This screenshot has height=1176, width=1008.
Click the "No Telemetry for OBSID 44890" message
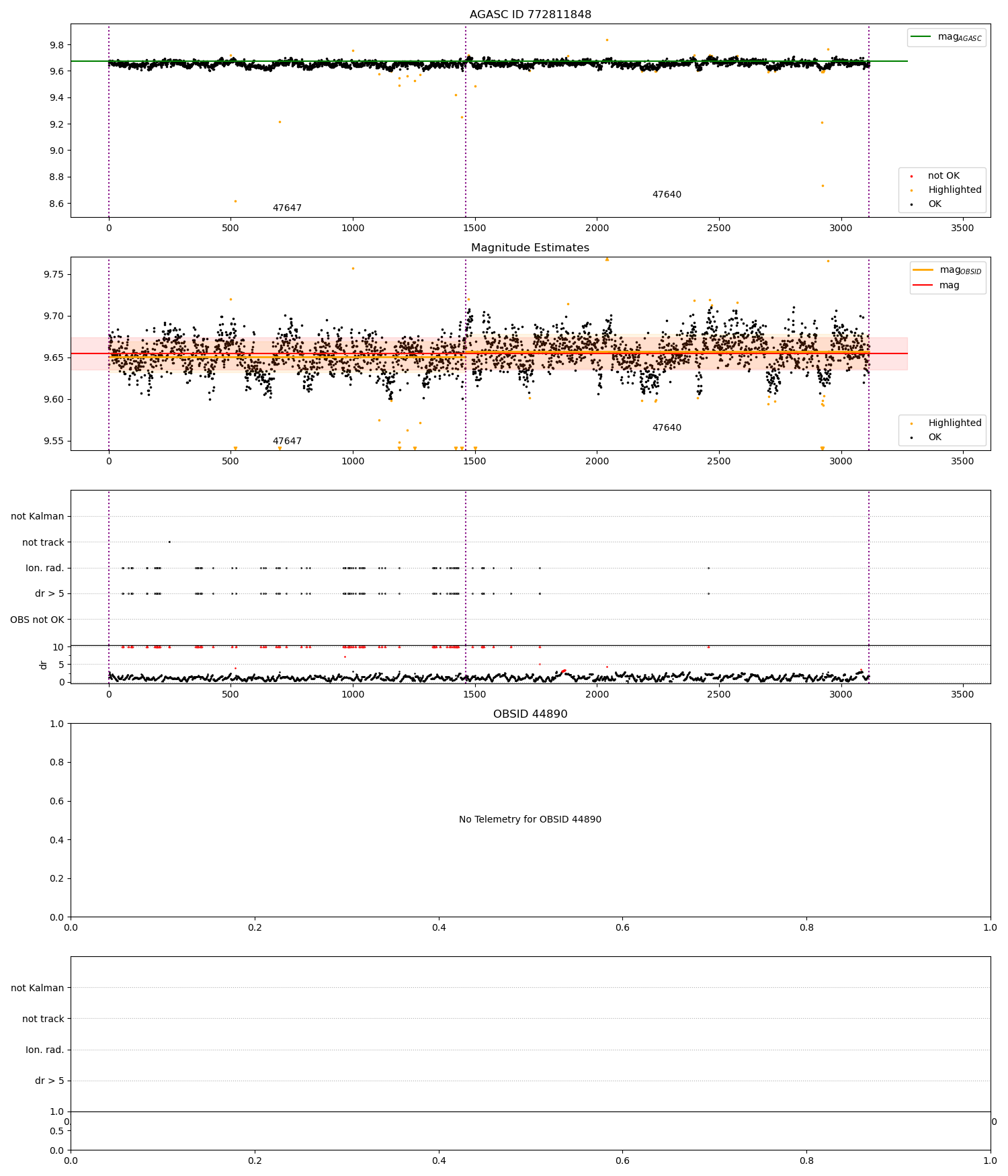tap(530, 820)
